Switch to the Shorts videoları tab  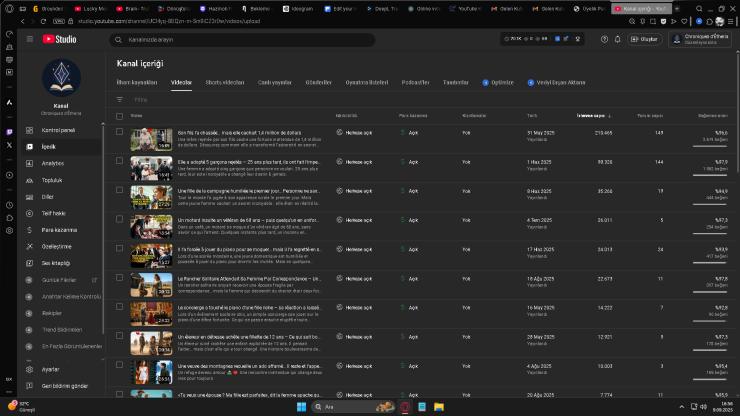coord(225,83)
